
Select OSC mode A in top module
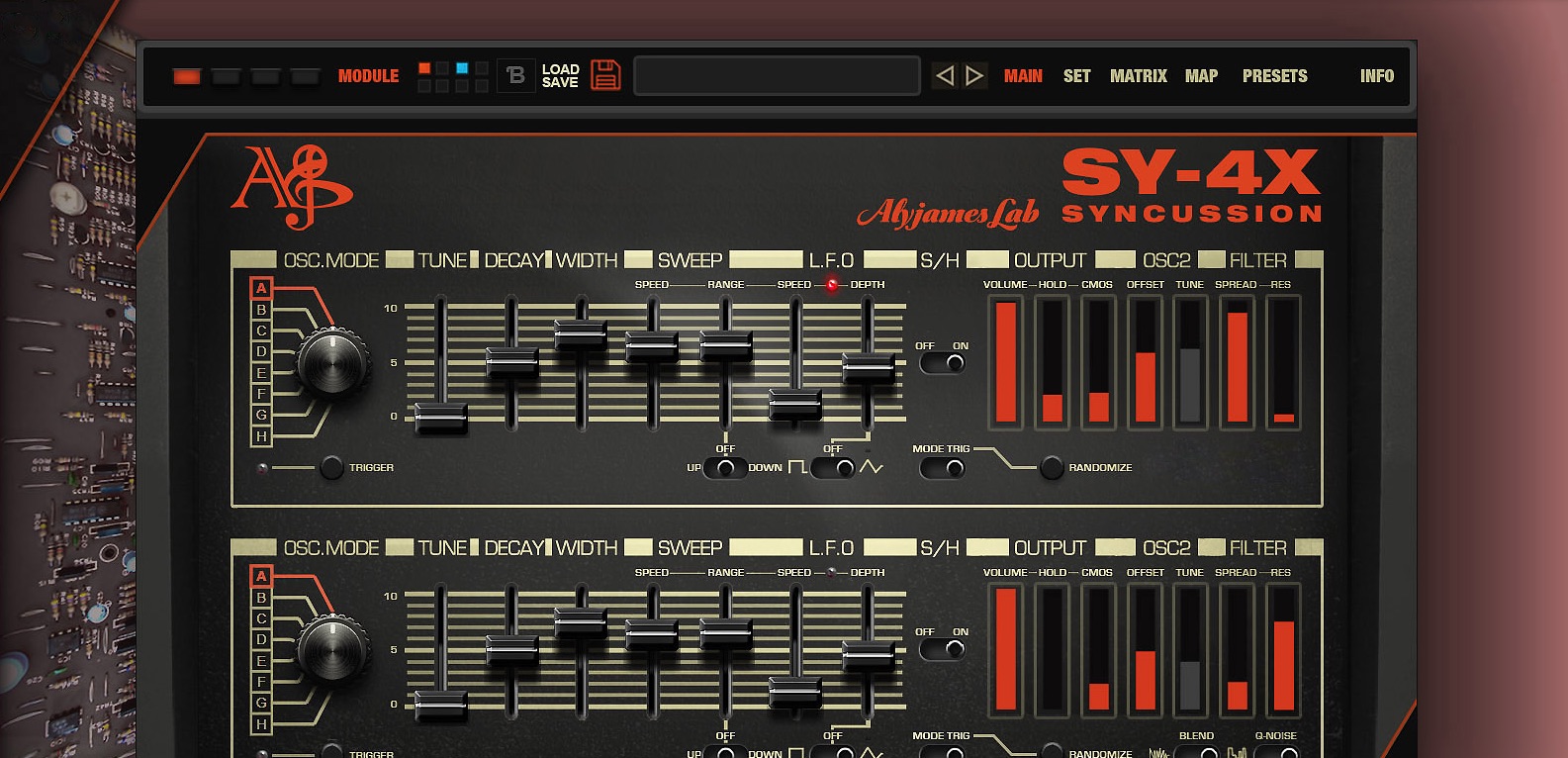click(261, 288)
